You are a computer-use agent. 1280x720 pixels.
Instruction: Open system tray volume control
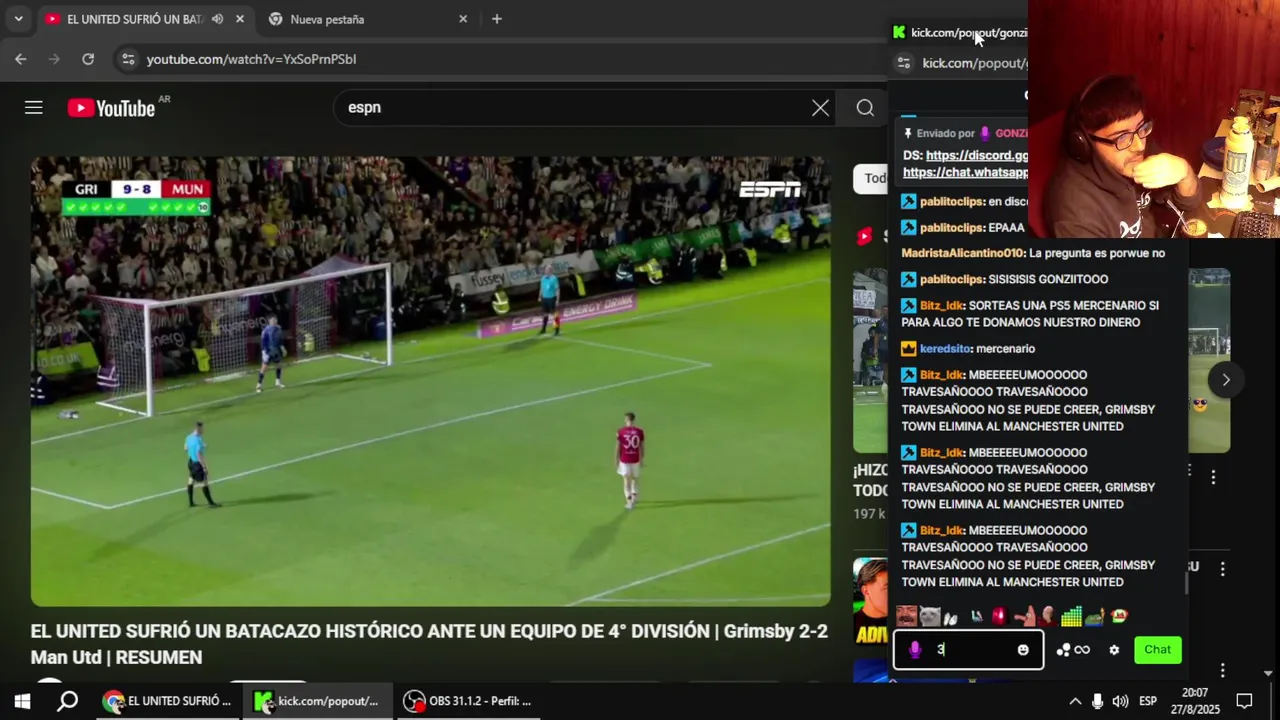coord(1120,701)
